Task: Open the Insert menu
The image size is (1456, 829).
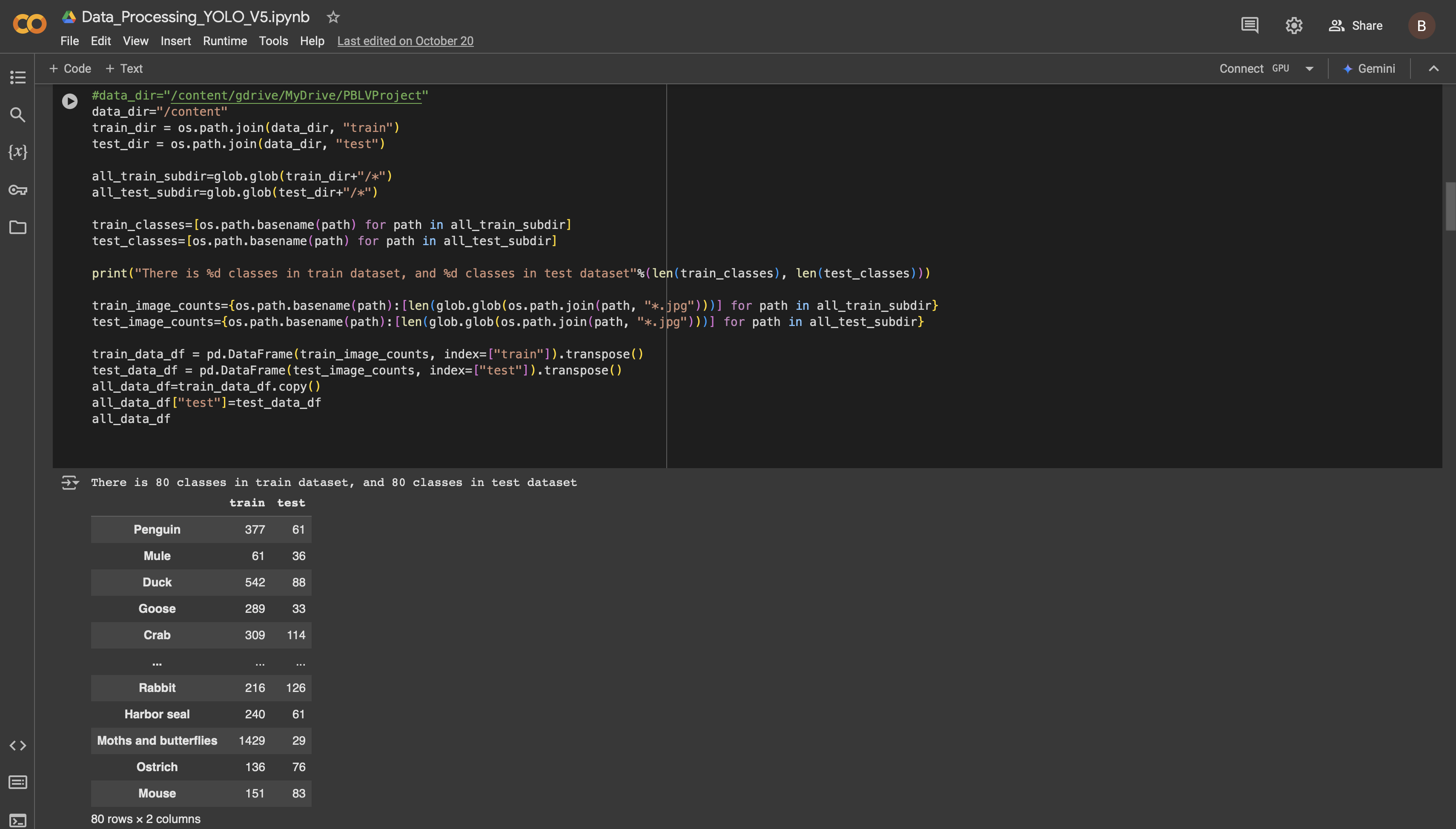Action: (x=175, y=40)
